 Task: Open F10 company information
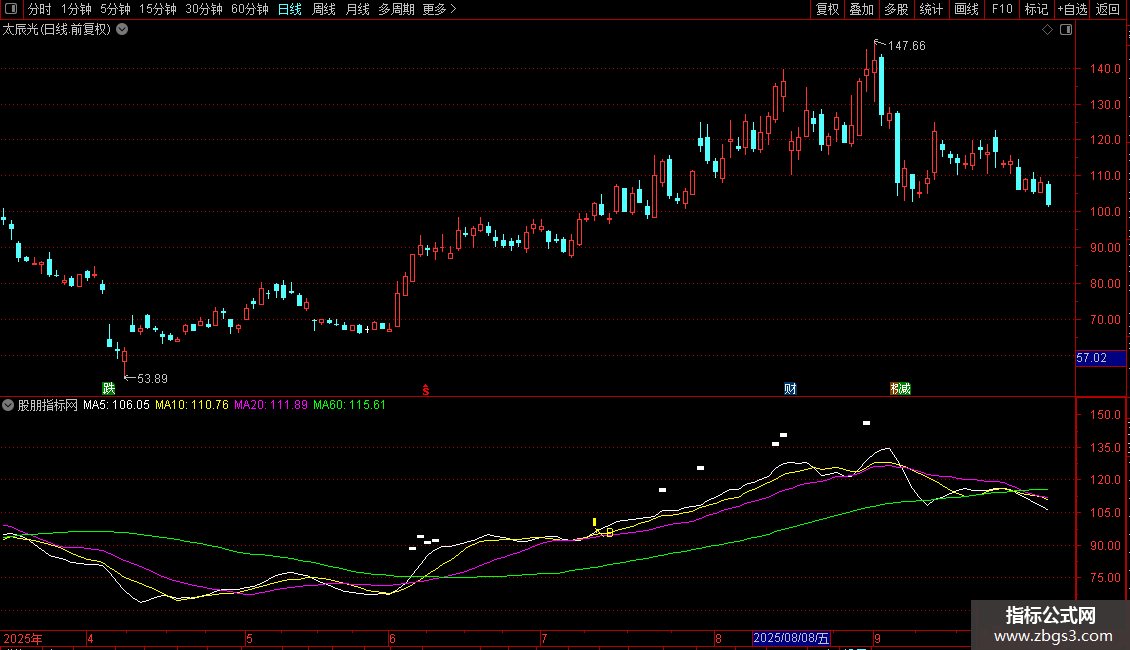(x=1002, y=9)
